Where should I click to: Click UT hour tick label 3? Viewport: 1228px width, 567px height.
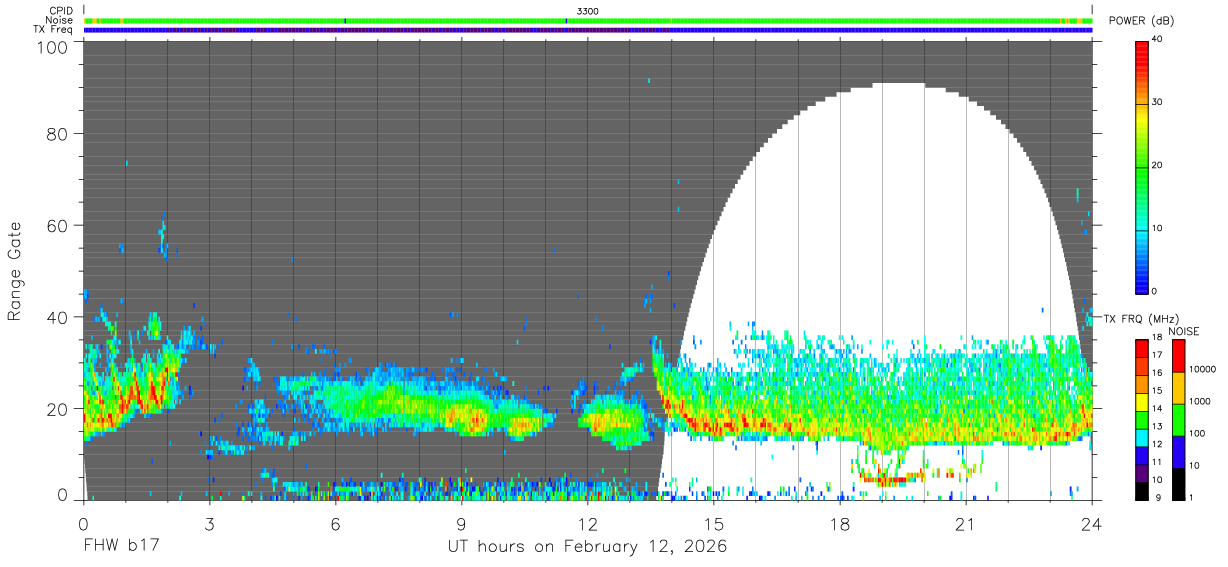coord(209,523)
